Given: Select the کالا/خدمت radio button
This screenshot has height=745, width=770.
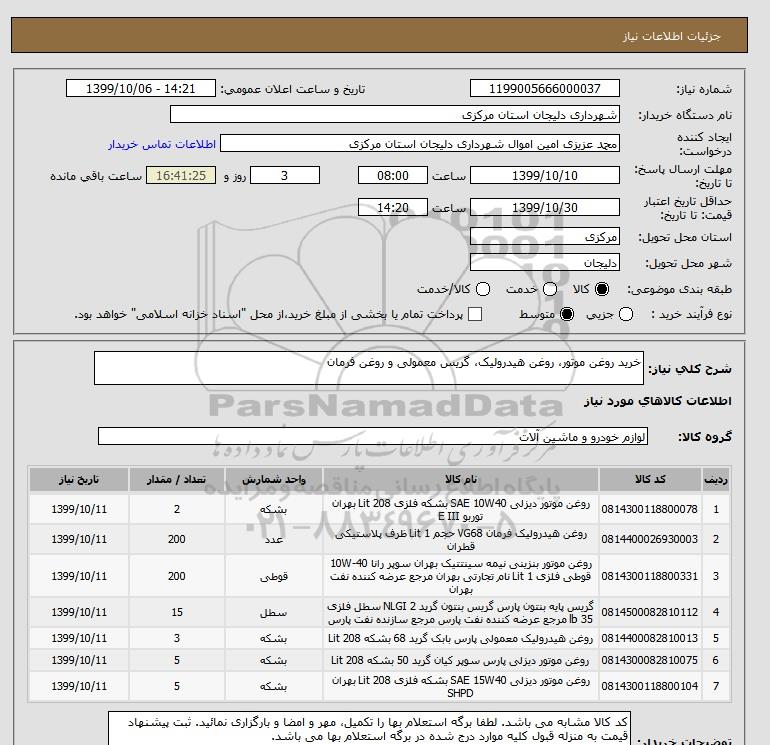Looking at the screenshot, I should 483,289.
